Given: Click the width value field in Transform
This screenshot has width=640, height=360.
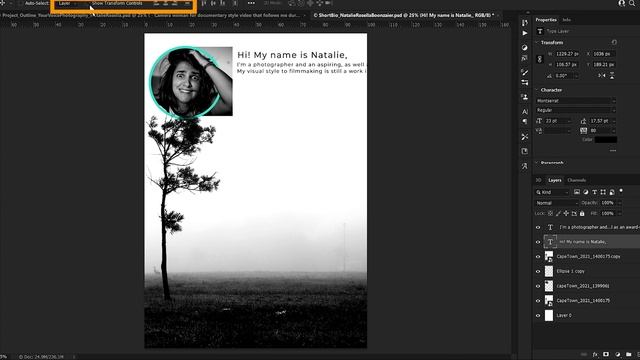Looking at the screenshot, I should 567,54.
